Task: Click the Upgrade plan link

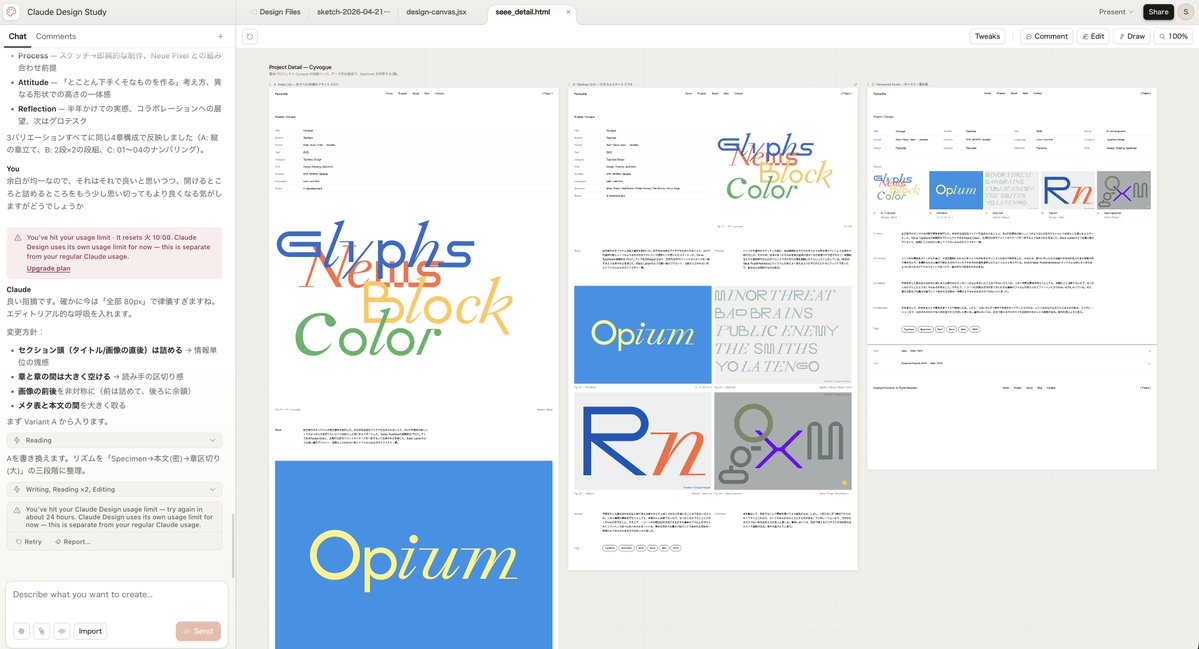Action: (48, 268)
